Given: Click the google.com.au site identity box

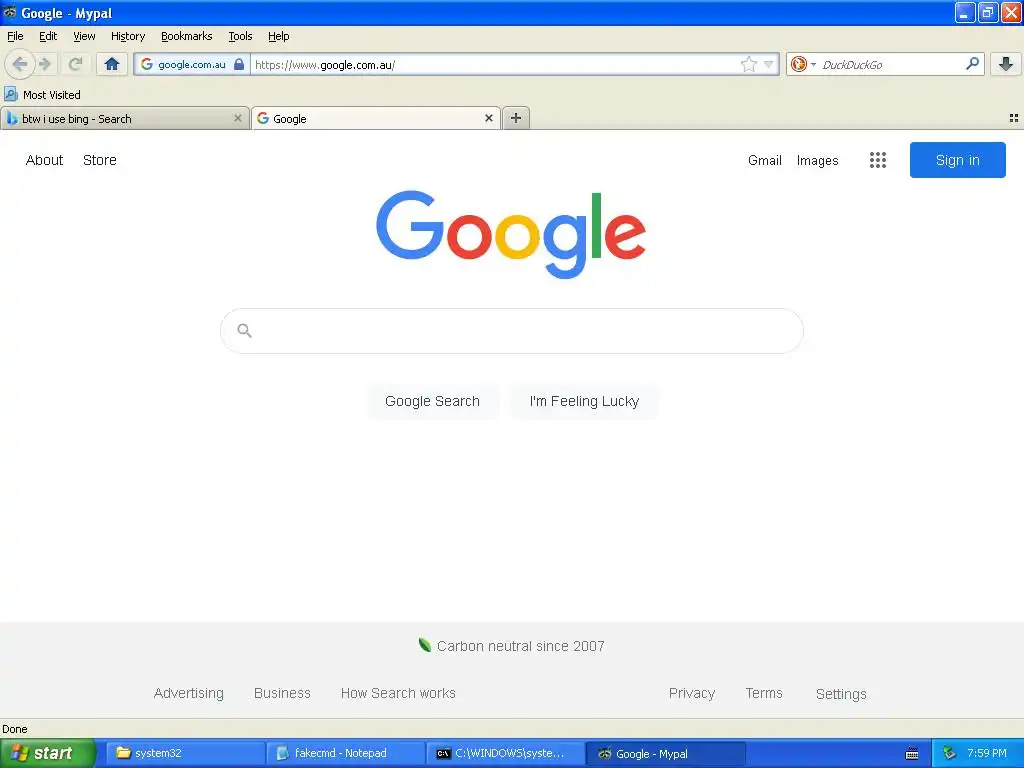Looking at the screenshot, I should tap(192, 64).
